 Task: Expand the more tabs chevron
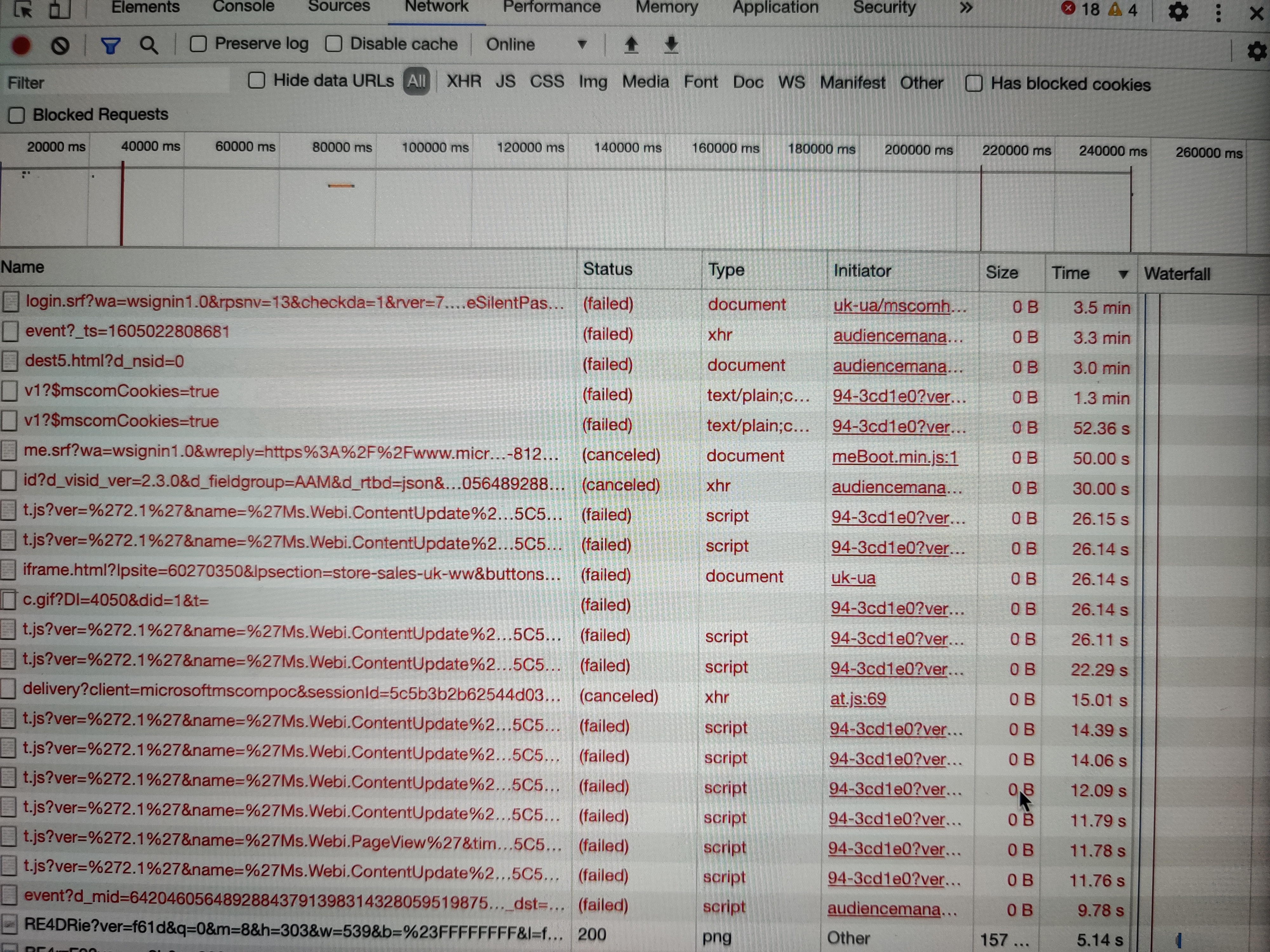tap(966, 8)
